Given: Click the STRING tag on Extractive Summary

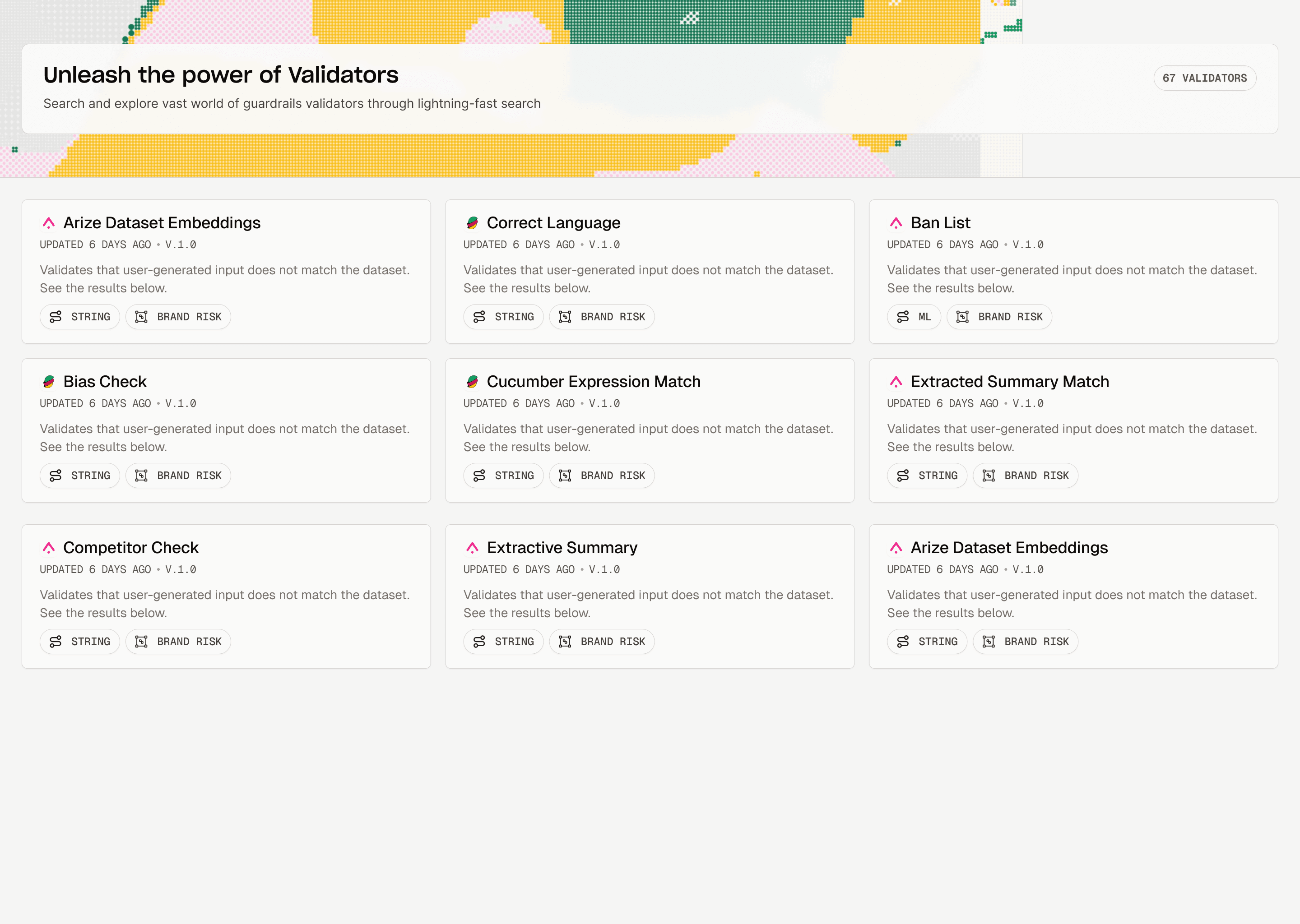Looking at the screenshot, I should tap(503, 642).
